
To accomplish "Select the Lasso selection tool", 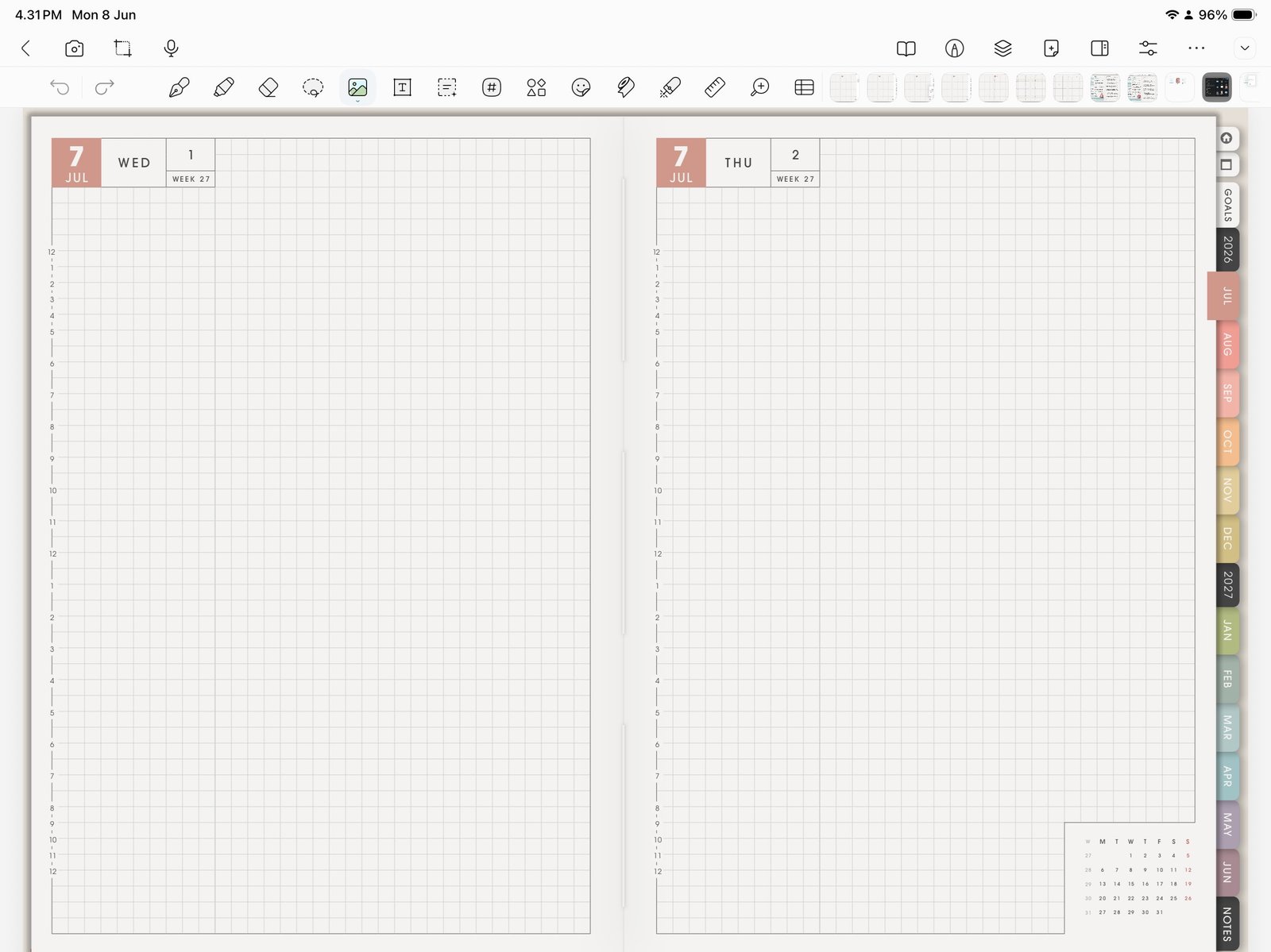I will [313, 87].
